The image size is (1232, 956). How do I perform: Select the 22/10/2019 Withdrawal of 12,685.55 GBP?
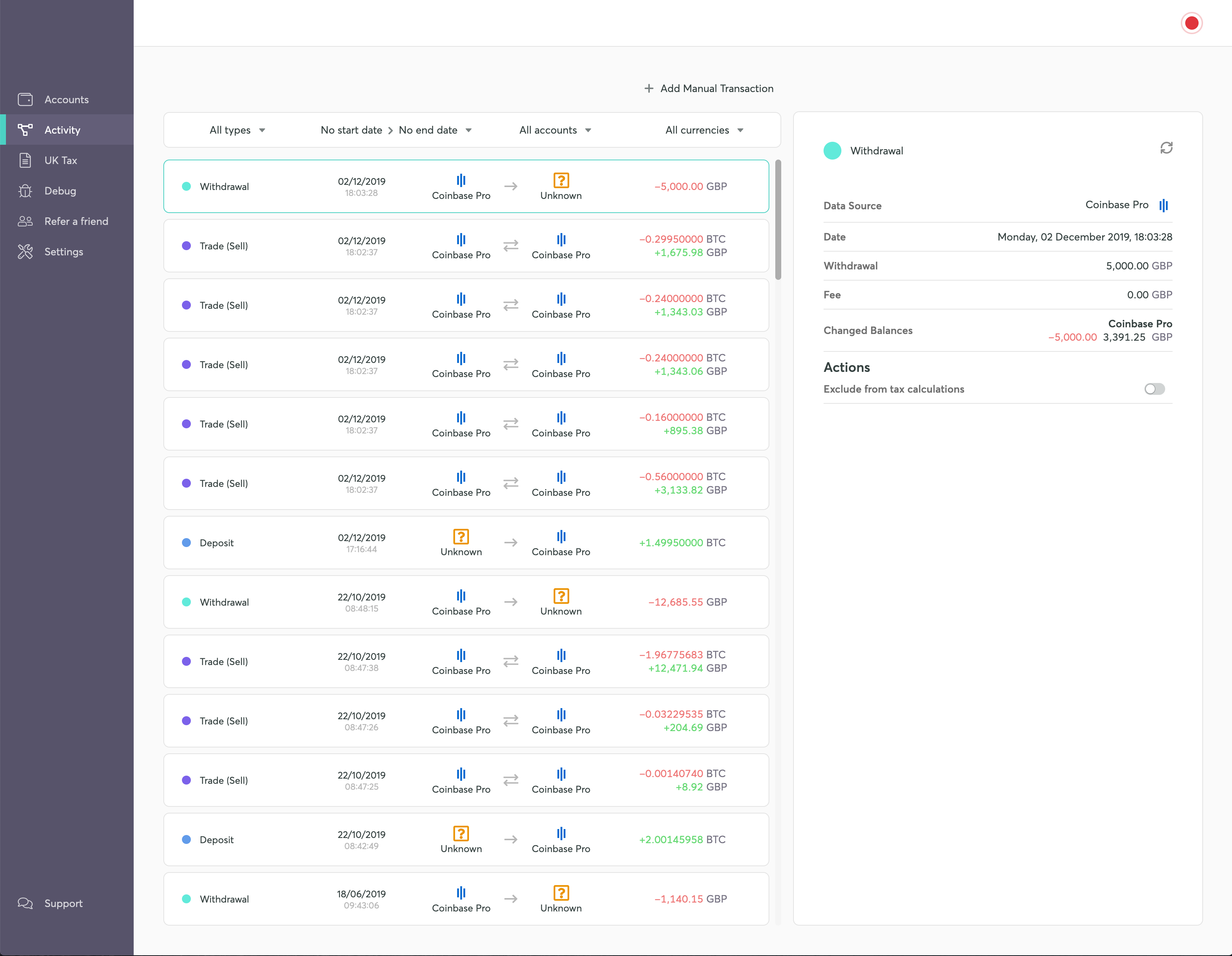(466, 602)
